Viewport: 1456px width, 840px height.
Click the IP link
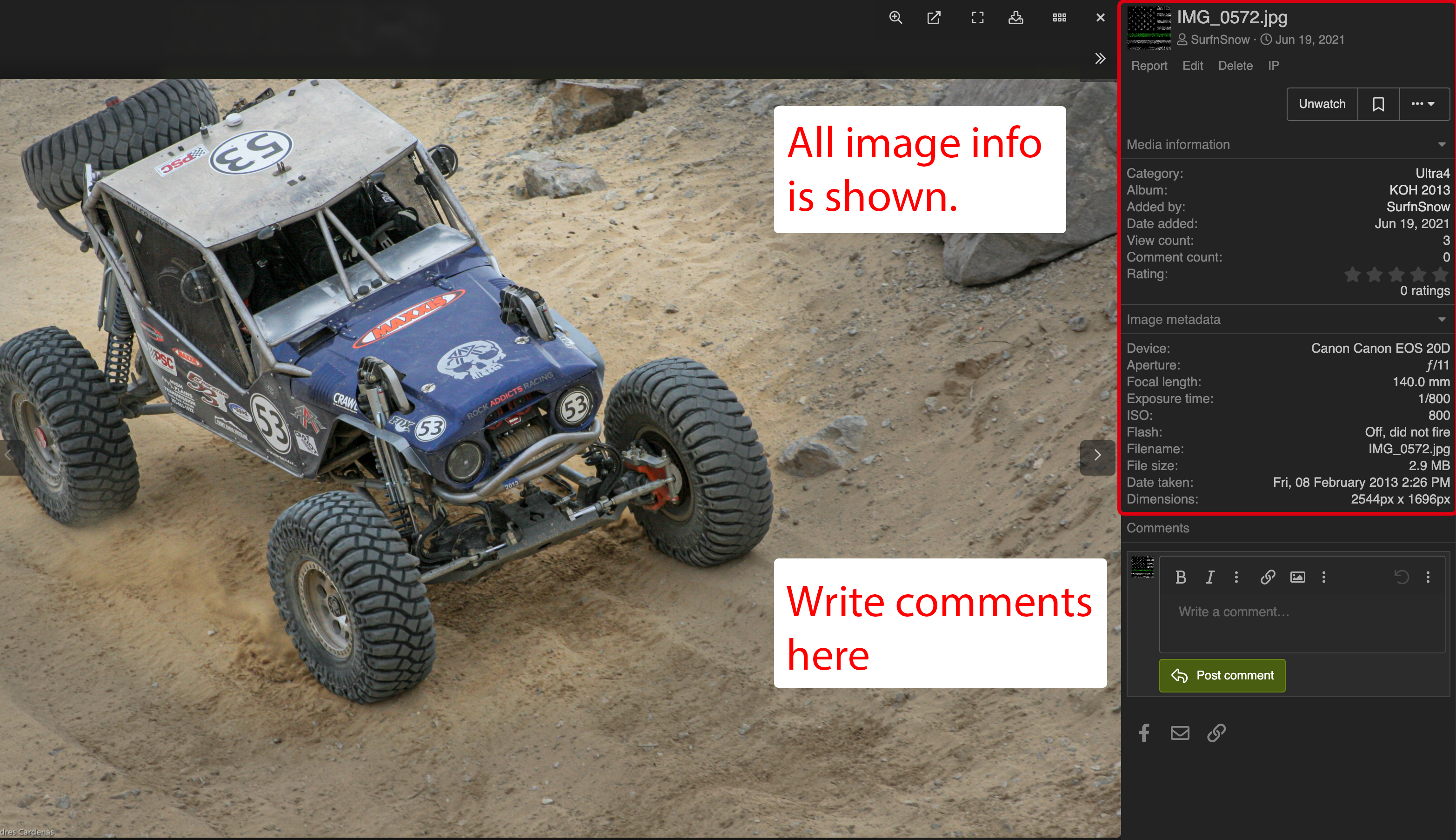(x=1273, y=66)
